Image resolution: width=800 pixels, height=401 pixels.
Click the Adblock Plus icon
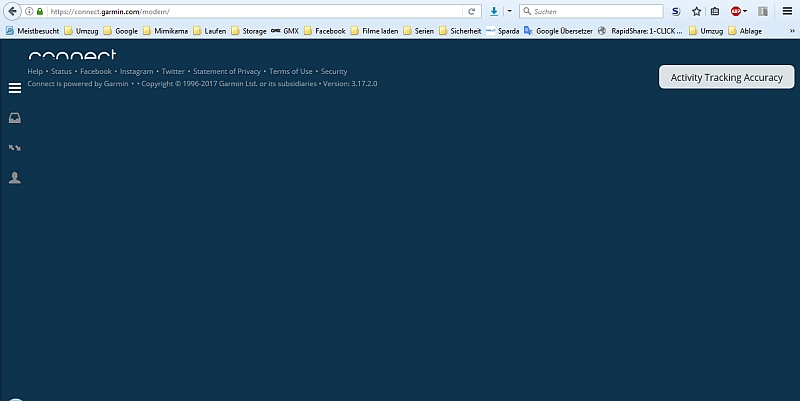coord(735,11)
